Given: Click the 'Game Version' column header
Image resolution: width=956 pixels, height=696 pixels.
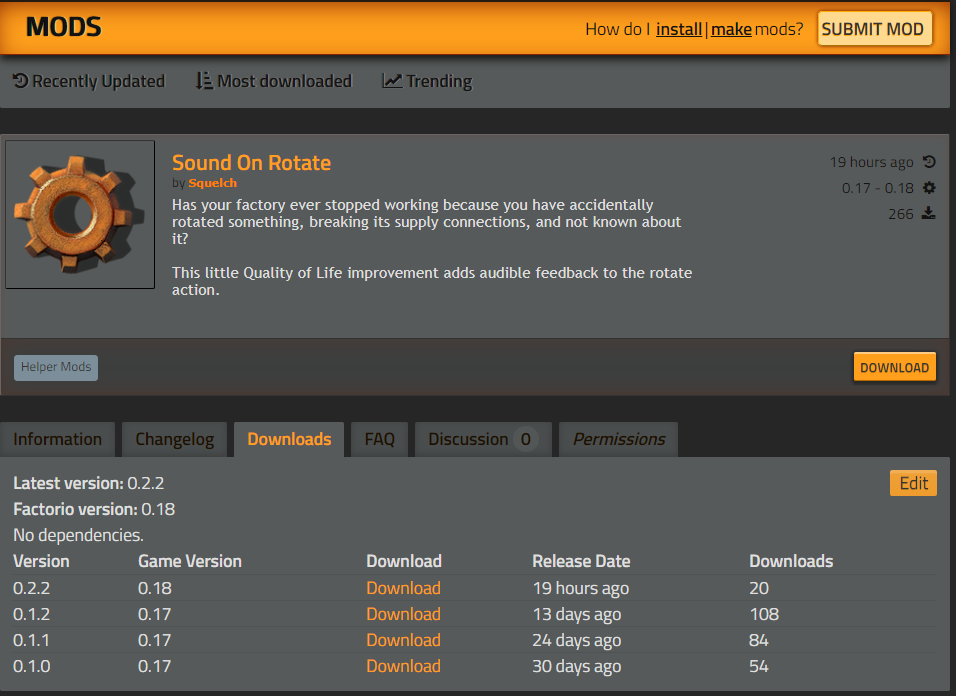Looking at the screenshot, I should tap(190, 561).
